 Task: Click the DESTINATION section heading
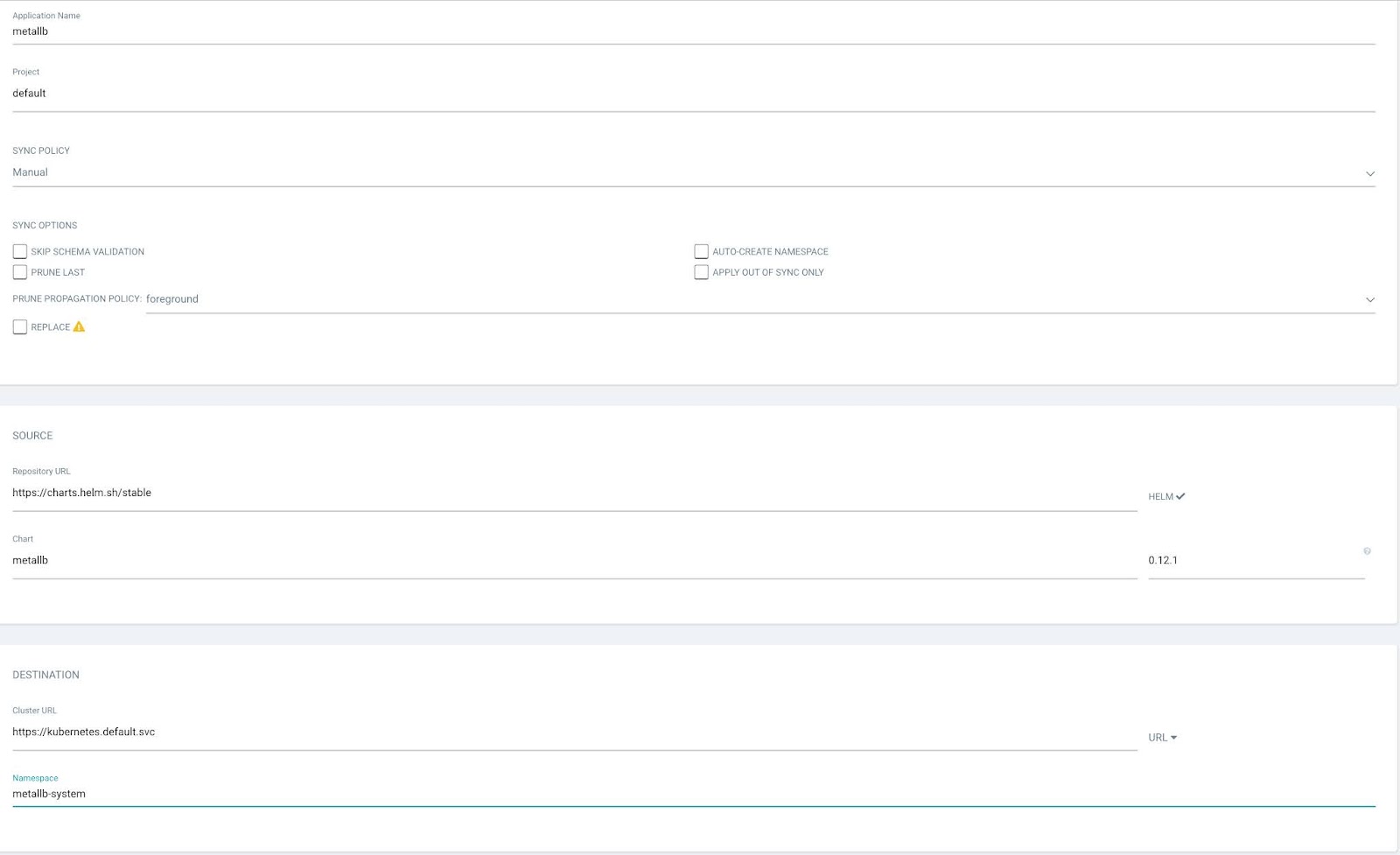click(45, 675)
